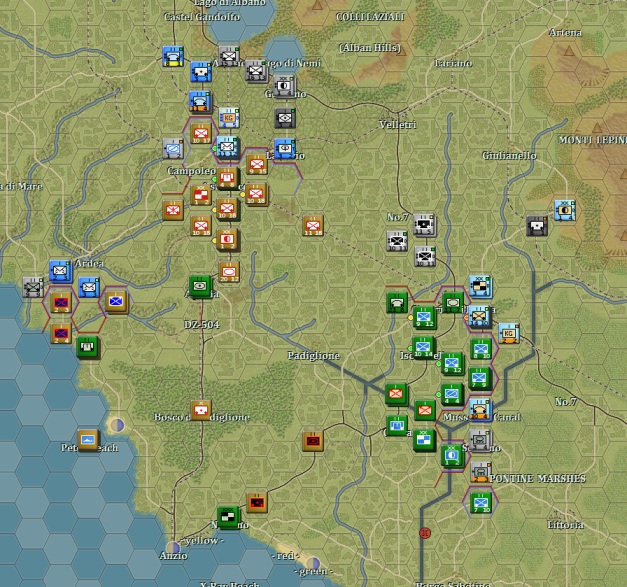Select the green XXX corps headquarters at Nettuno
This screenshot has width=627, height=587.
pos(228,517)
